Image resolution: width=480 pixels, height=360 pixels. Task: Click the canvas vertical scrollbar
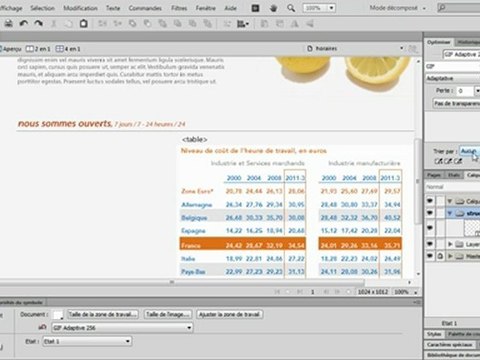pos(418,182)
